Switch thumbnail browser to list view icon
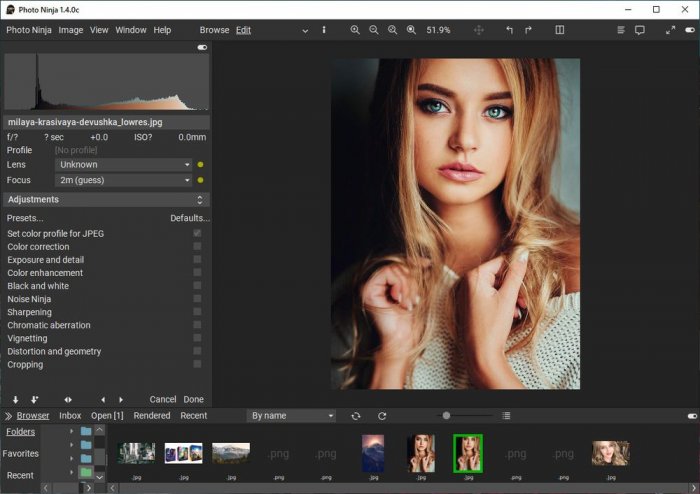The width and height of the screenshot is (700, 494). [x=506, y=415]
